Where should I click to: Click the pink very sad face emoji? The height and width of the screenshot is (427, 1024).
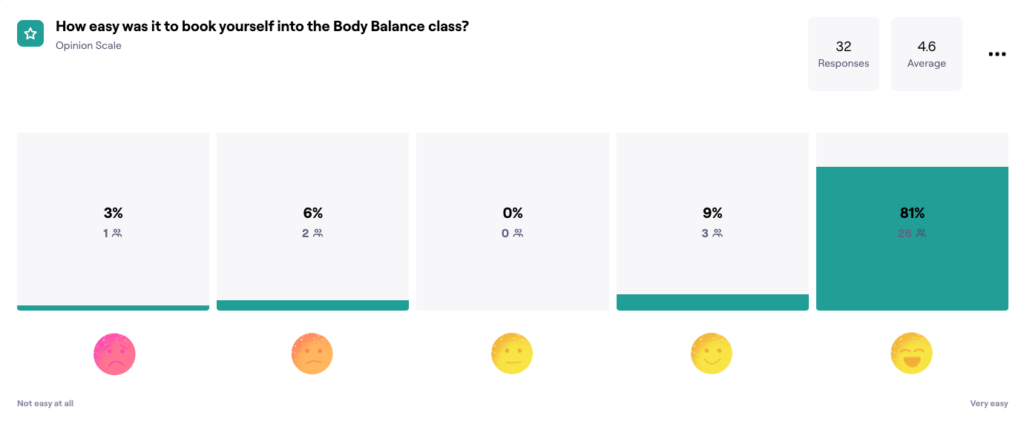[x=114, y=354]
